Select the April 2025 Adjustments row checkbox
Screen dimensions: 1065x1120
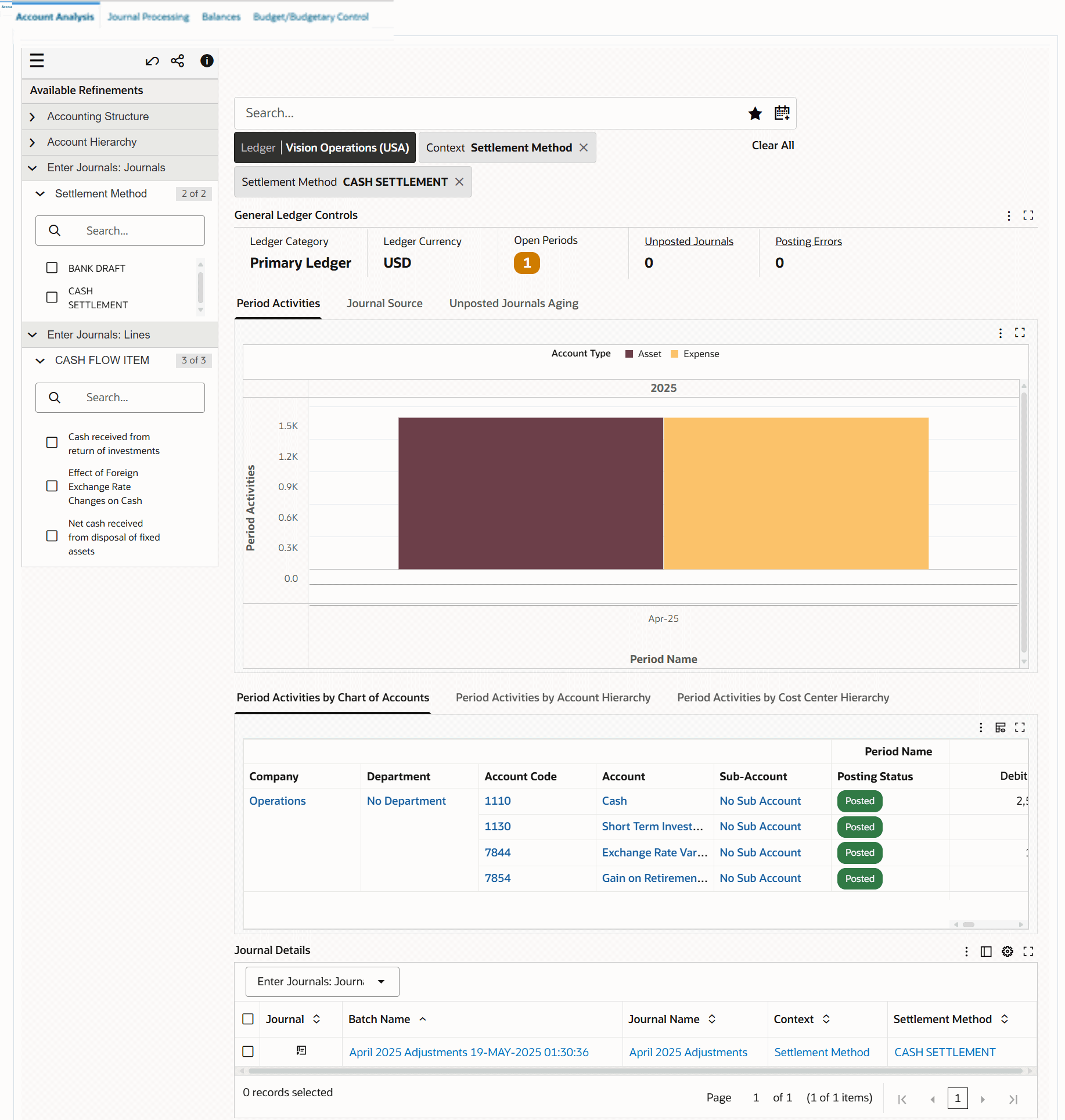(x=248, y=1051)
